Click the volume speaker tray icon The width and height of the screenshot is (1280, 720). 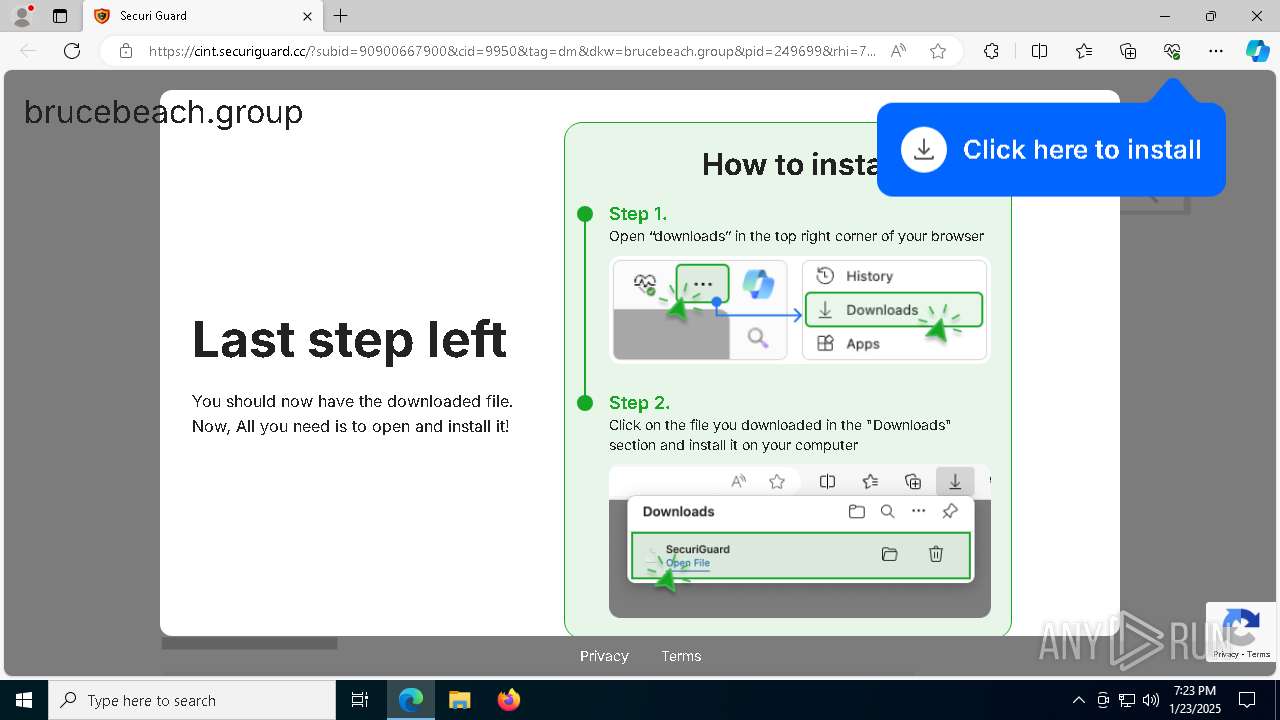[1151, 700]
